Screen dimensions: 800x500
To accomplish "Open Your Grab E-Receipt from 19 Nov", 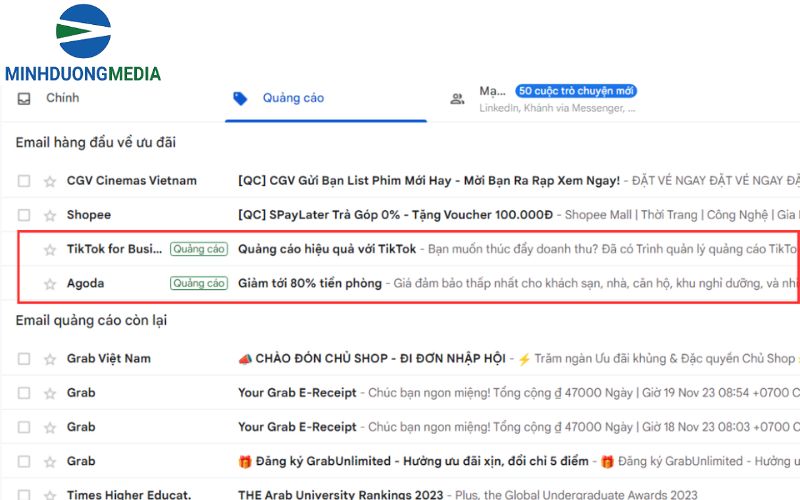I will [x=297, y=393].
